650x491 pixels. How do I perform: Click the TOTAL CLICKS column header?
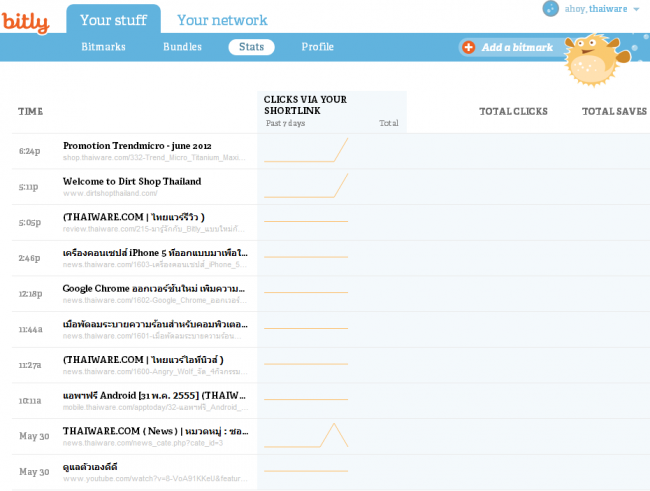point(513,111)
